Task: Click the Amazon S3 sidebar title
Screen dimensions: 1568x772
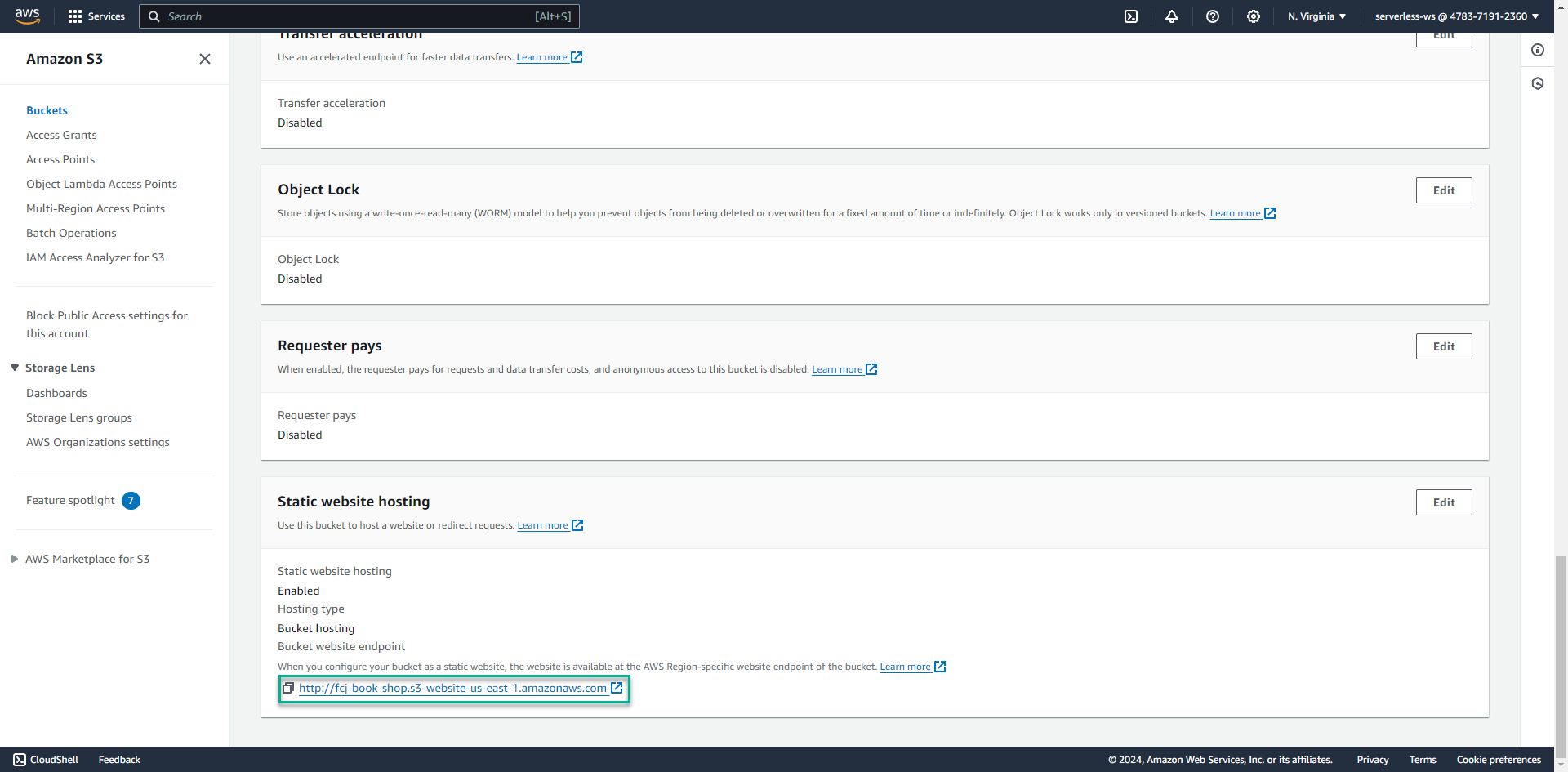Action: 65,59
